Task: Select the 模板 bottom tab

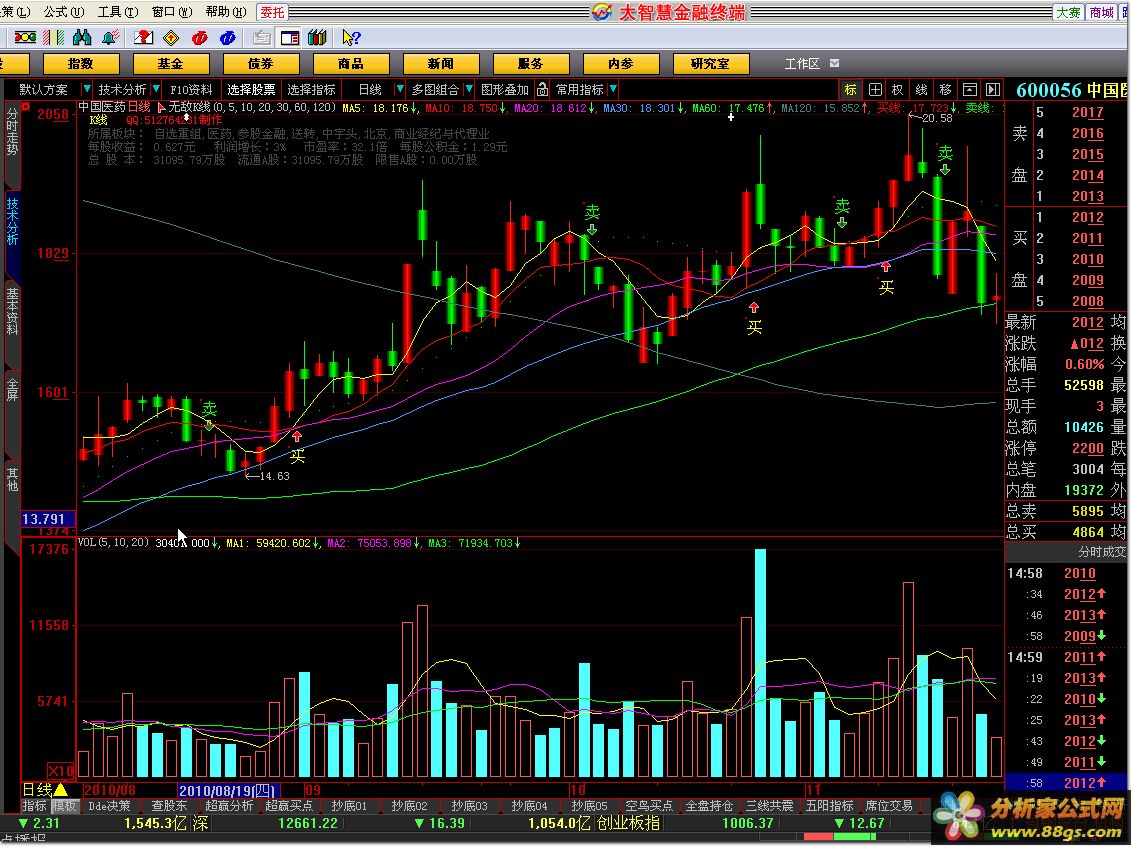Action: [x=64, y=806]
